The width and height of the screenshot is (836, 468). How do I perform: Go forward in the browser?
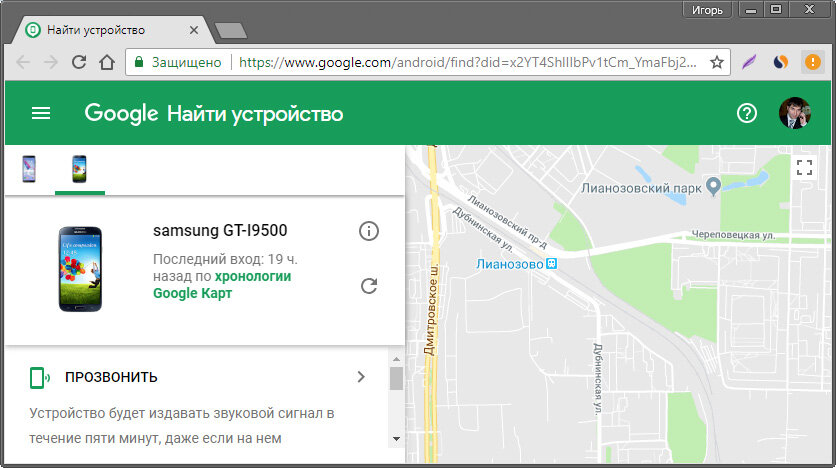51,62
